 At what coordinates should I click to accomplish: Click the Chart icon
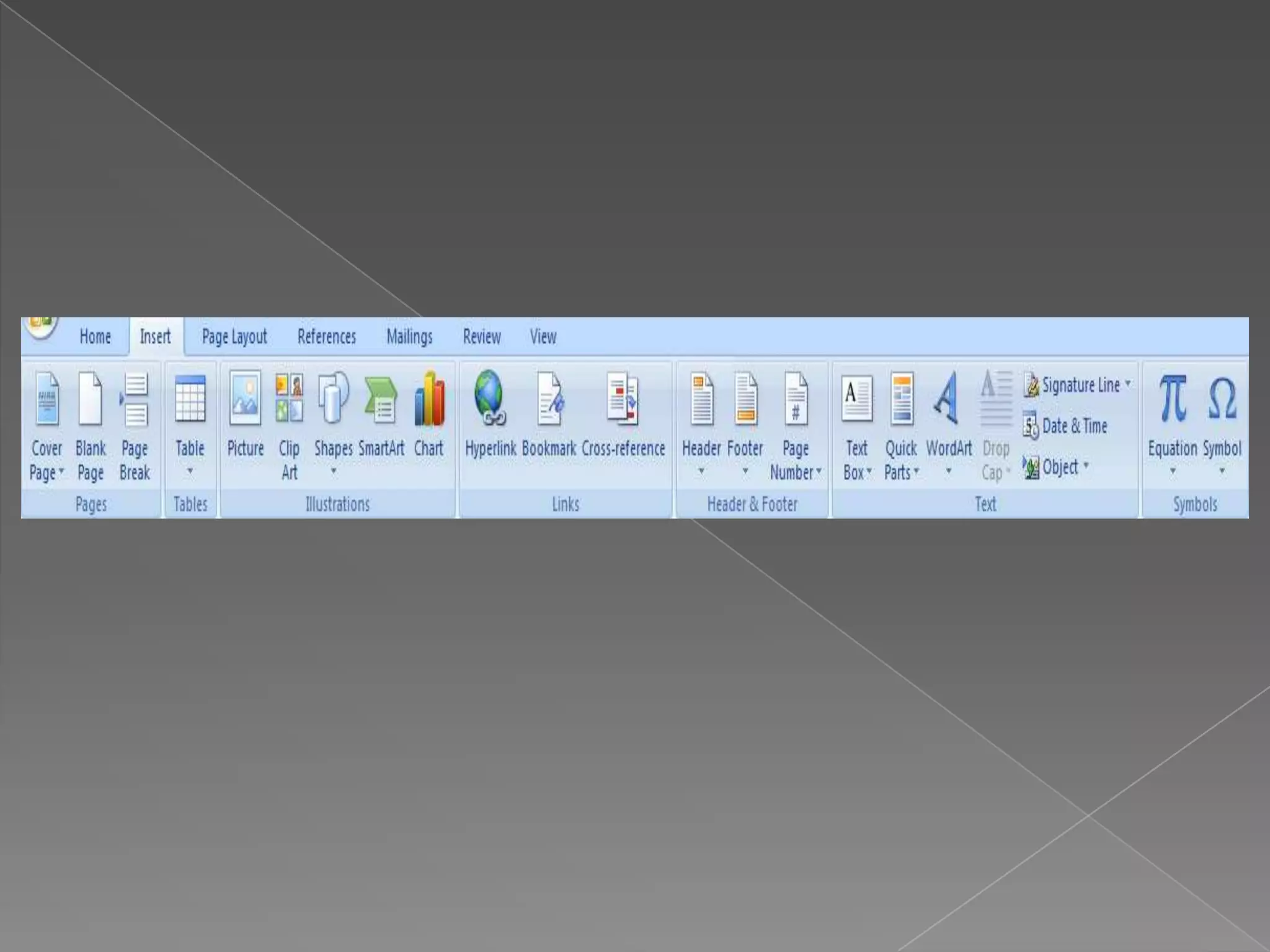tap(429, 400)
